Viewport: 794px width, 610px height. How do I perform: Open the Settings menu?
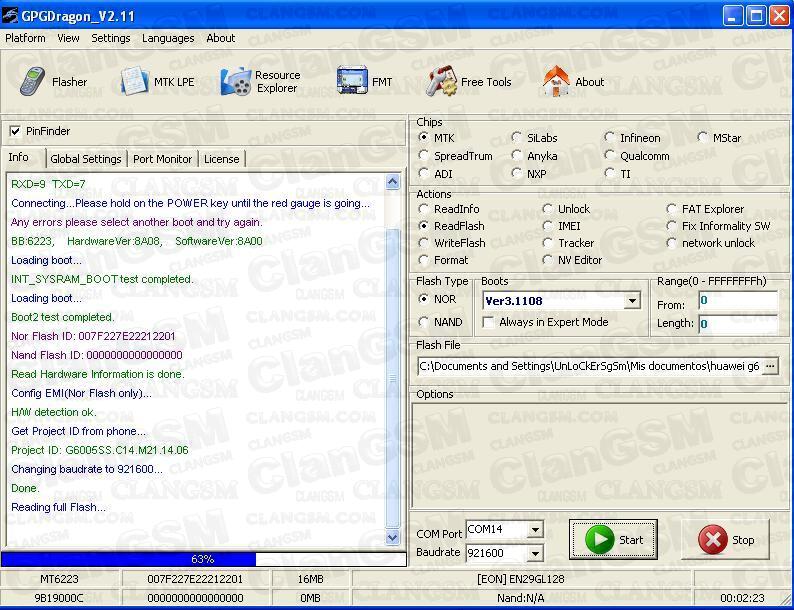[111, 38]
